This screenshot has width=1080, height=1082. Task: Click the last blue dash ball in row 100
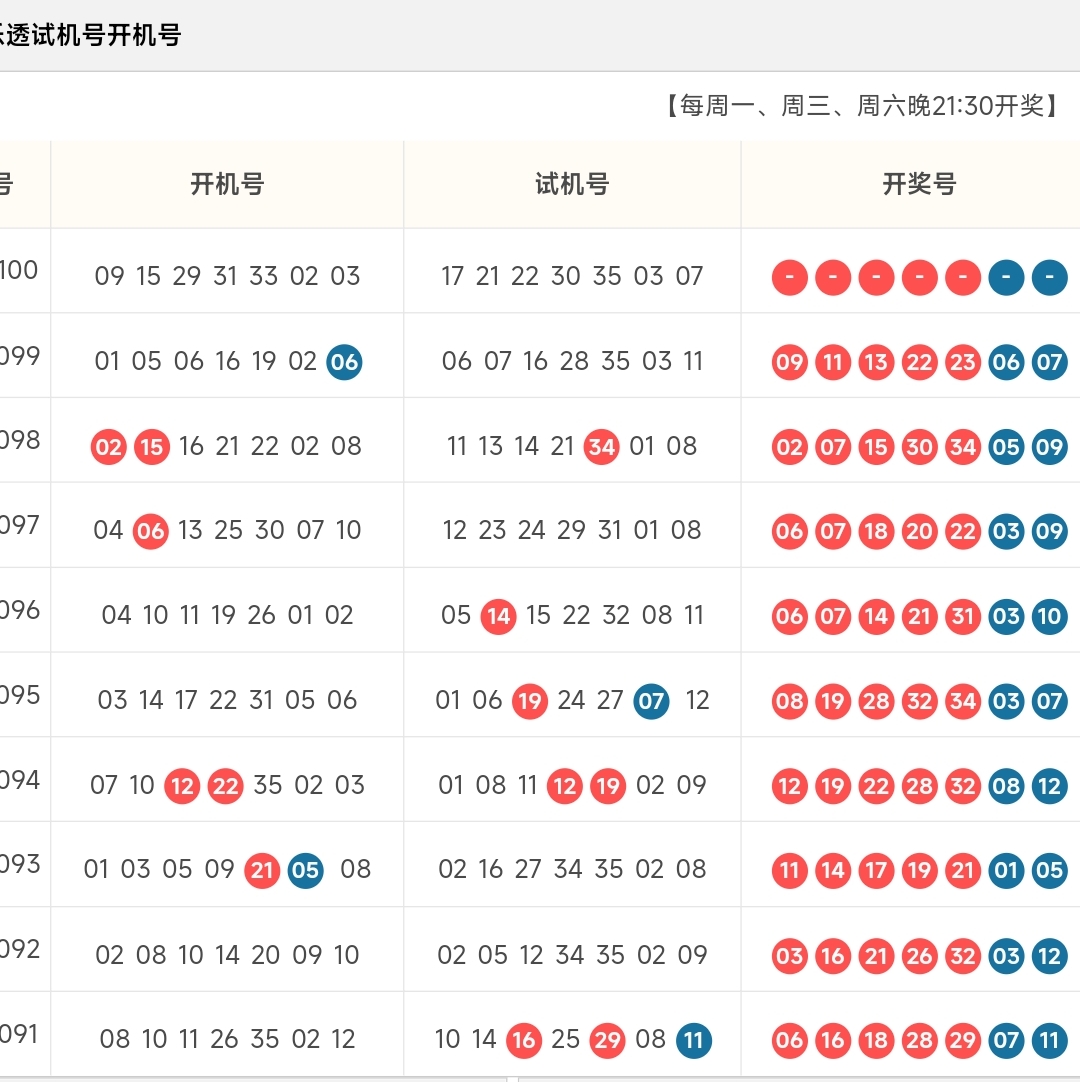[x=1050, y=277]
